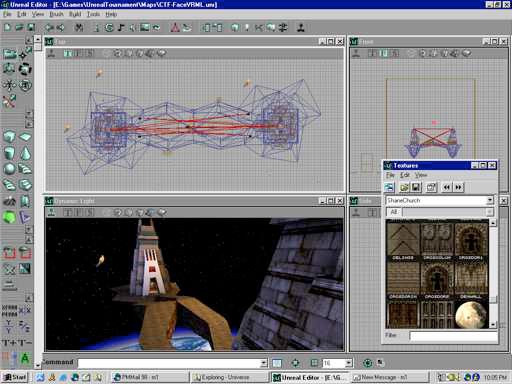Open the Sound browser speaker icon
The height and width of the screenshot is (384, 512).
[x=133, y=28]
